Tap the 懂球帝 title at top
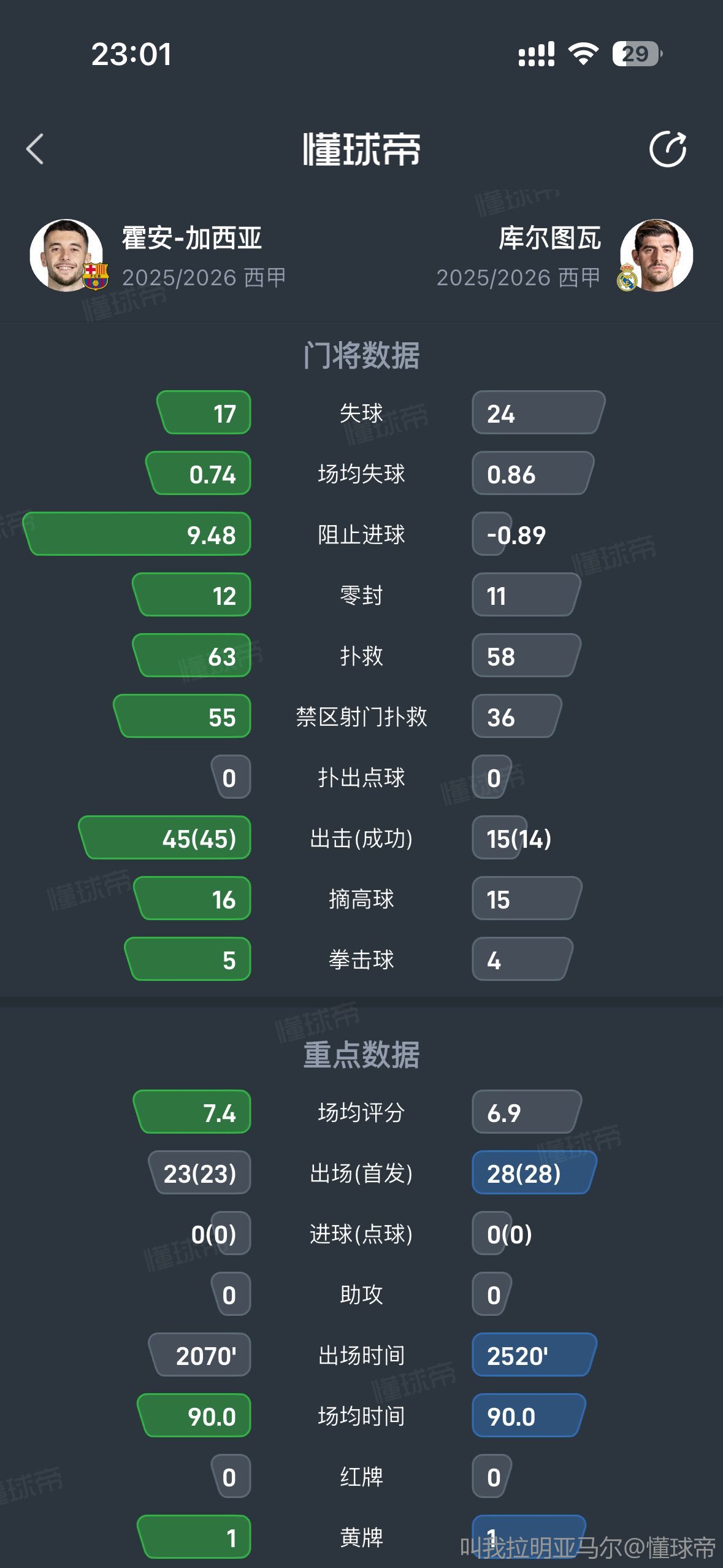723x1568 pixels. pos(361,149)
